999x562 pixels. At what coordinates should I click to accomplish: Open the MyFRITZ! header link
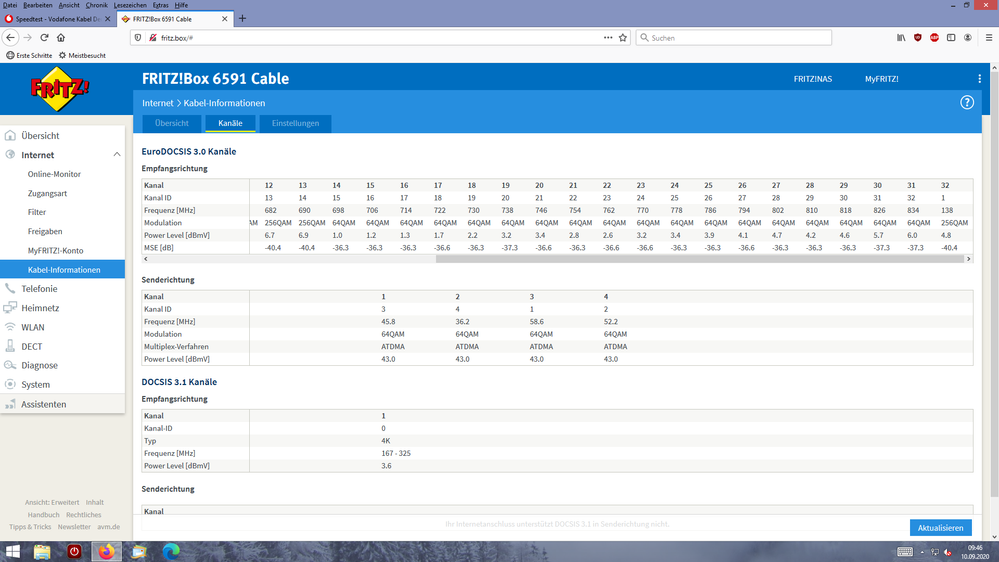881,79
